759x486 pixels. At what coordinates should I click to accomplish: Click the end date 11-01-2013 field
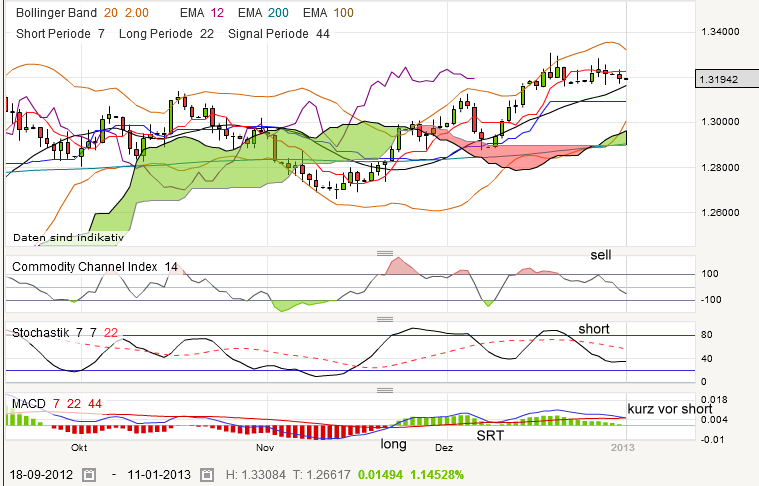[x=164, y=473]
